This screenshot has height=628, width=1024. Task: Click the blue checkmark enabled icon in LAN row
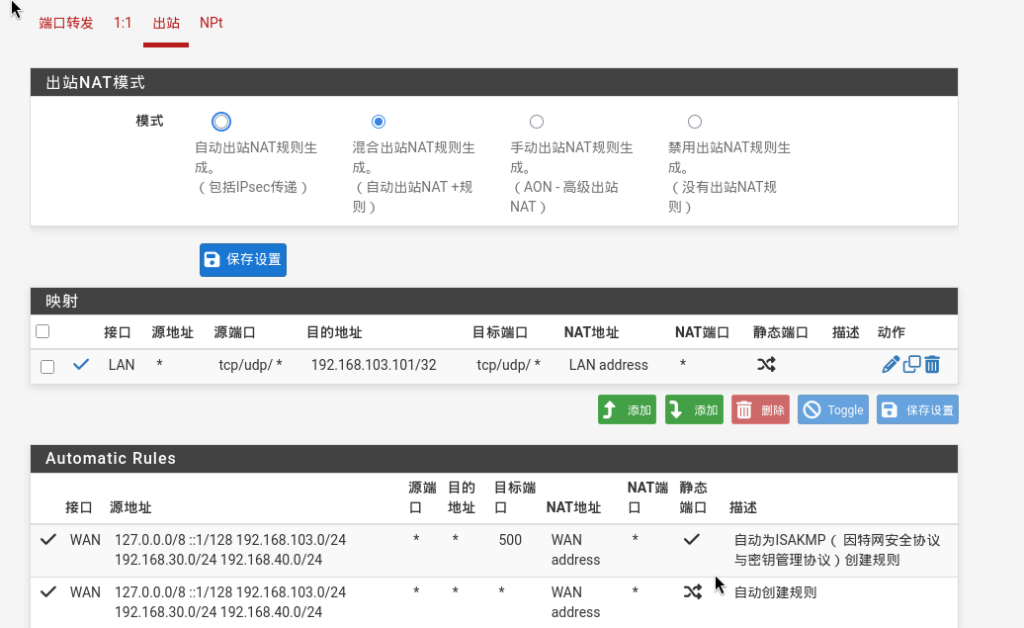coord(81,365)
